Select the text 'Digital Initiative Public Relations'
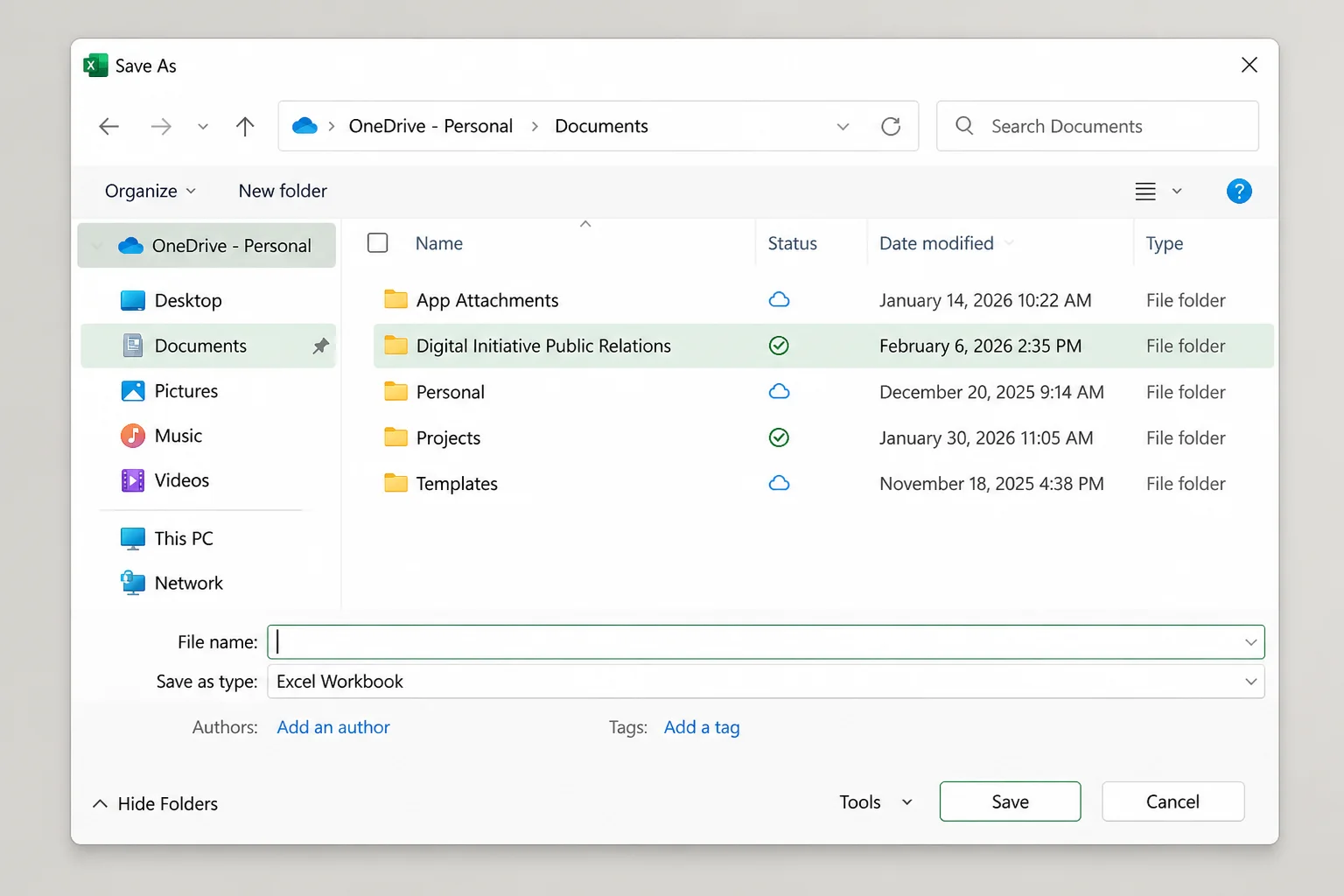This screenshot has height=896, width=1344. [543, 346]
